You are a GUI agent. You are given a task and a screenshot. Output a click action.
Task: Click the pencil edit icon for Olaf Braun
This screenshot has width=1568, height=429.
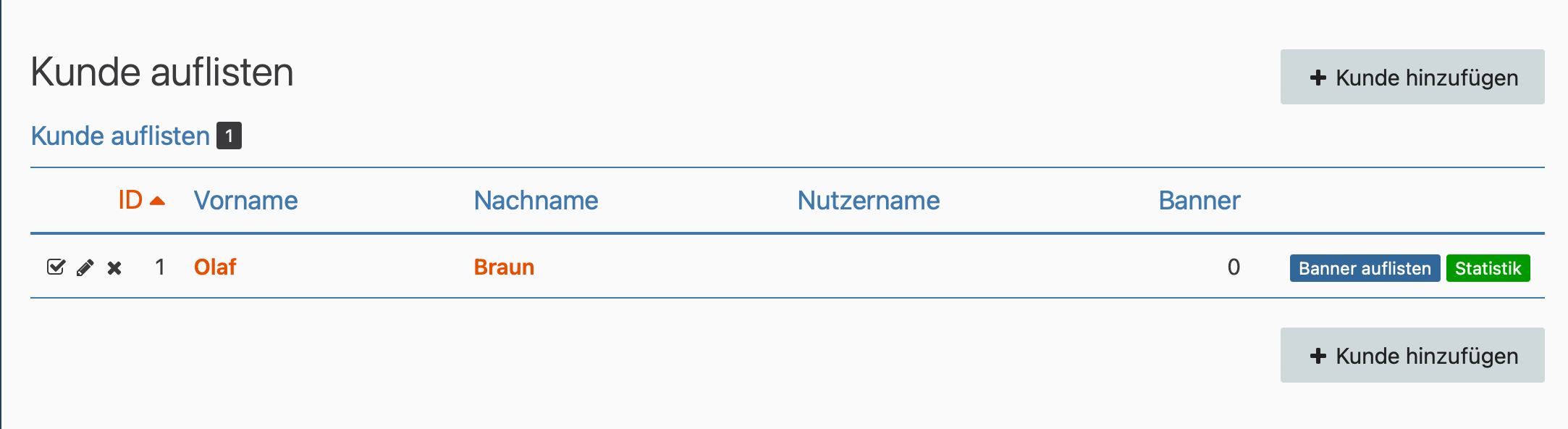(x=85, y=268)
